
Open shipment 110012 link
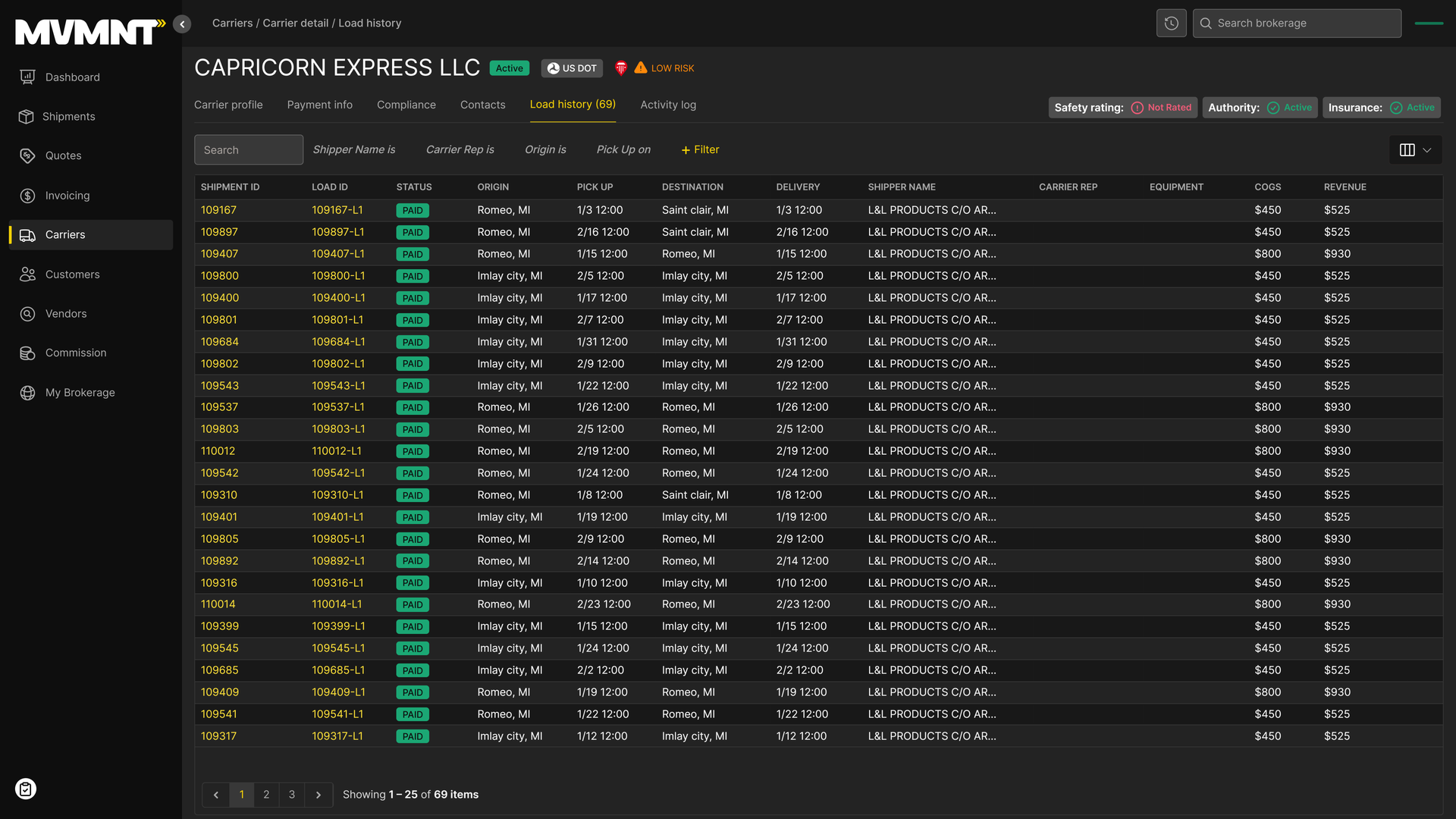coord(218,451)
